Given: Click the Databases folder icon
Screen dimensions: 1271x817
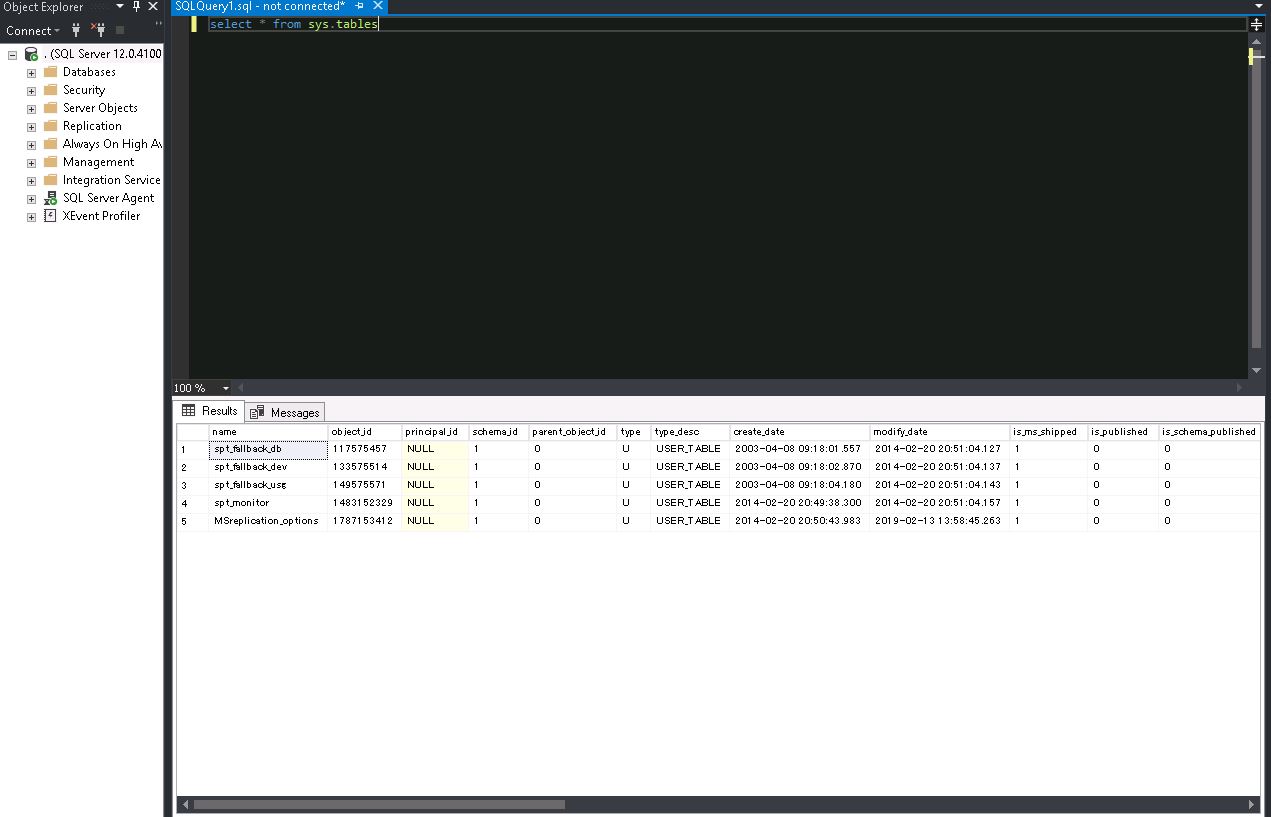Looking at the screenshot, I should pyautogui.click(x=52, y=71).
